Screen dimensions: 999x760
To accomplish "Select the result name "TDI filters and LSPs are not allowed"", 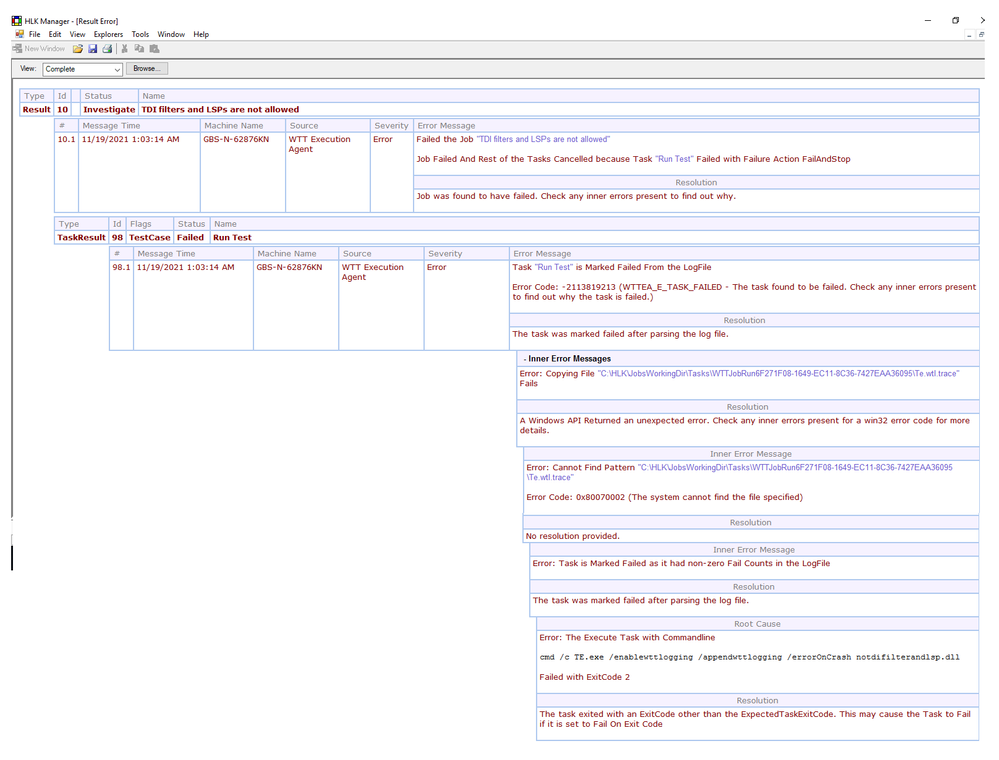I will point(220,110).
